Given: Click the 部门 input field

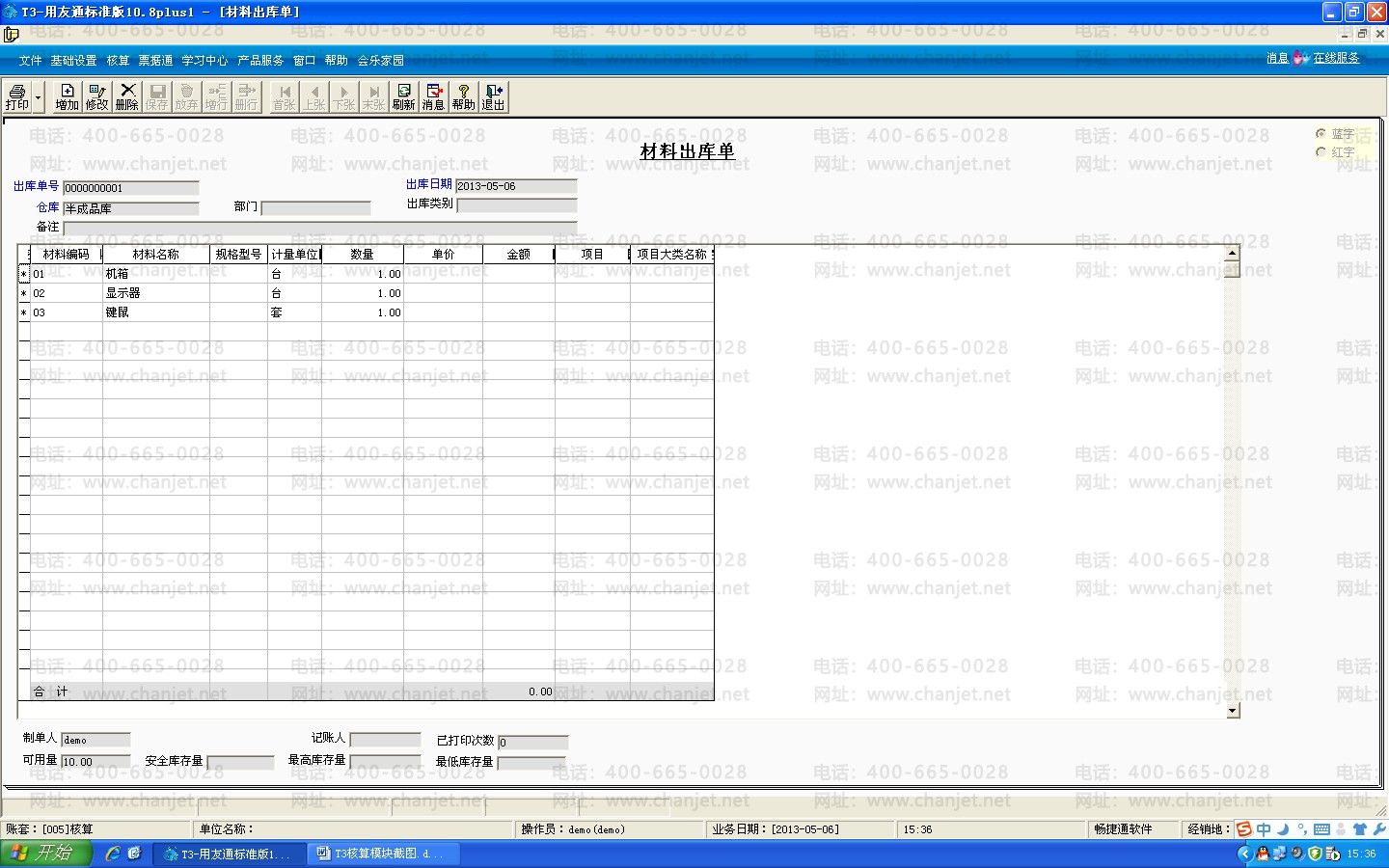Looking at the screenshot, I should [x=316, y=208].
